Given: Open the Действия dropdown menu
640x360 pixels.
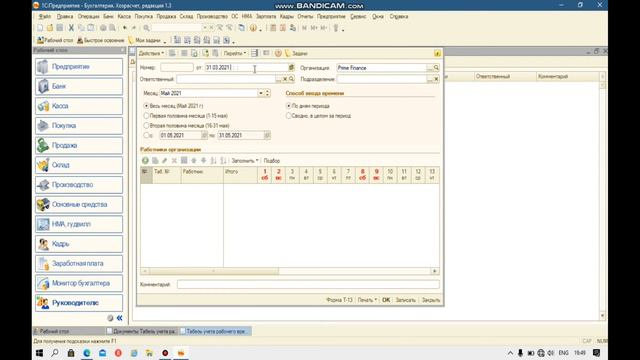Looking at the screenshot, I should tap(151, 53).
